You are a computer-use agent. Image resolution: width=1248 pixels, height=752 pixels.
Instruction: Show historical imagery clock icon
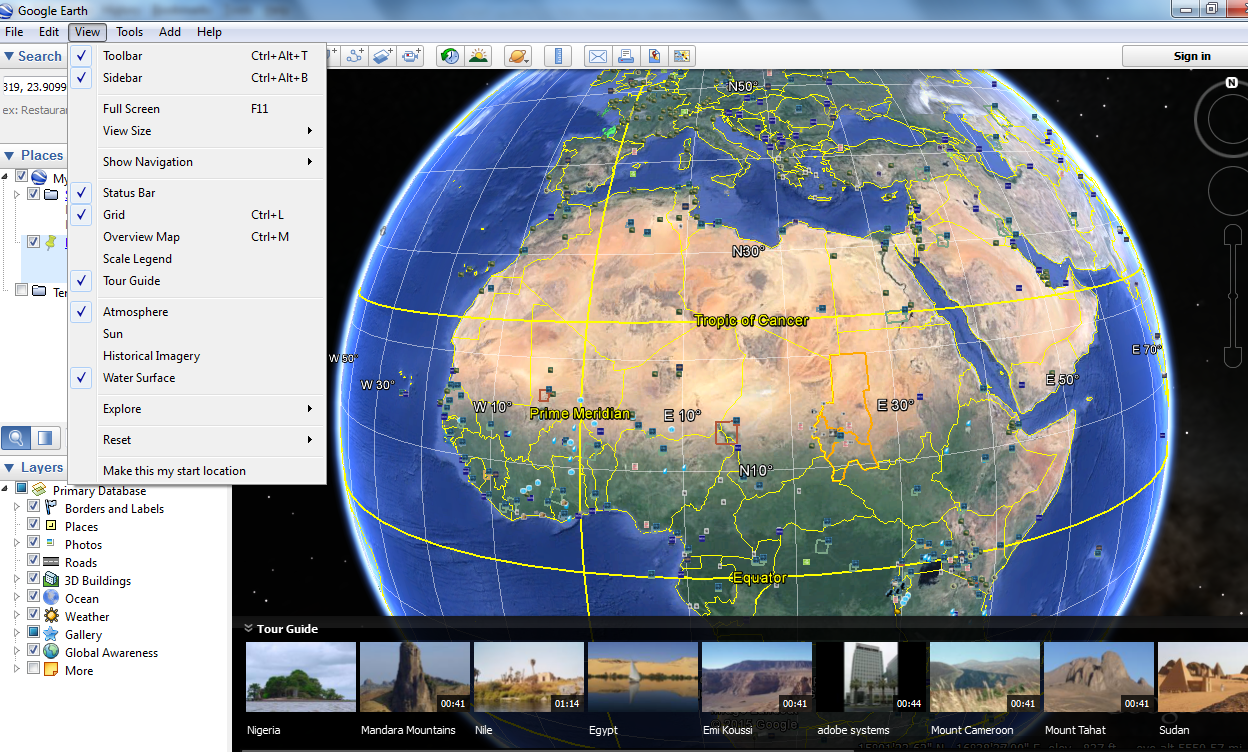point(450,56)
